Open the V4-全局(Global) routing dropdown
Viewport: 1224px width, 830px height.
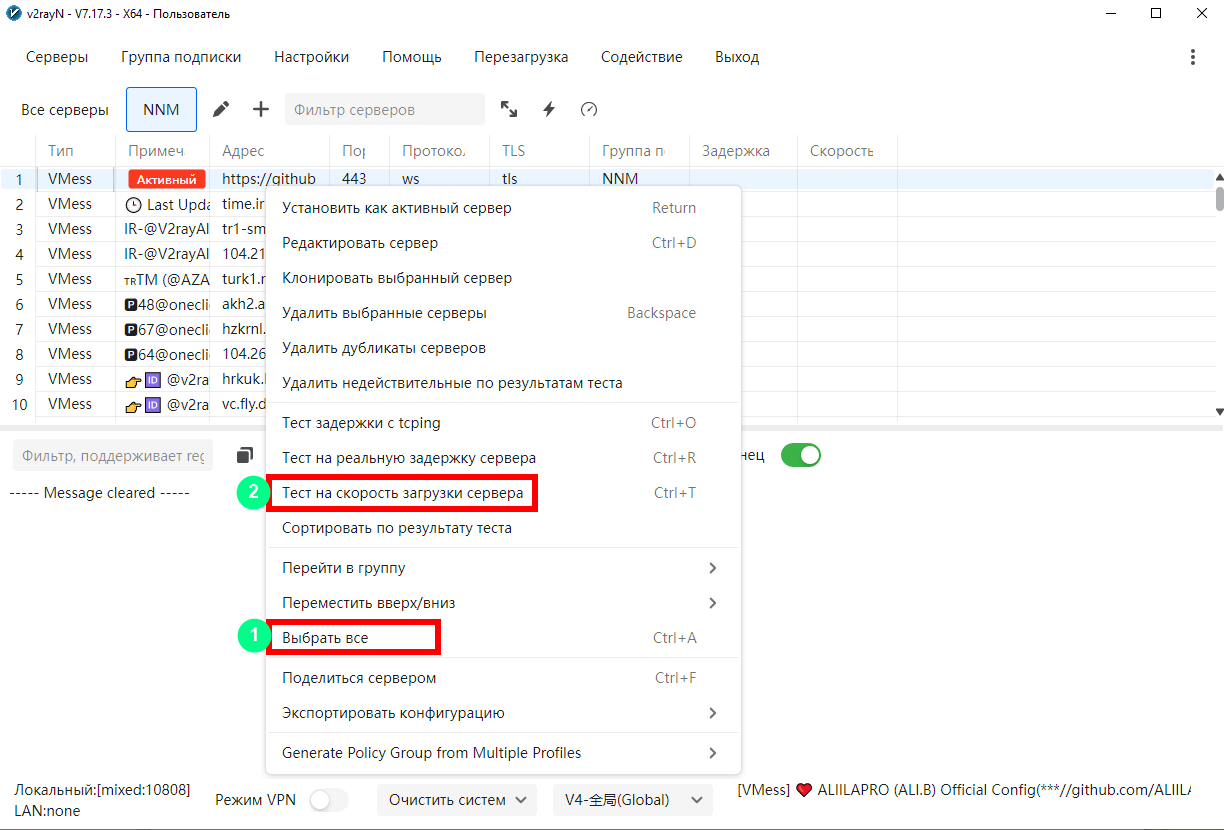(x=632, y=800)
